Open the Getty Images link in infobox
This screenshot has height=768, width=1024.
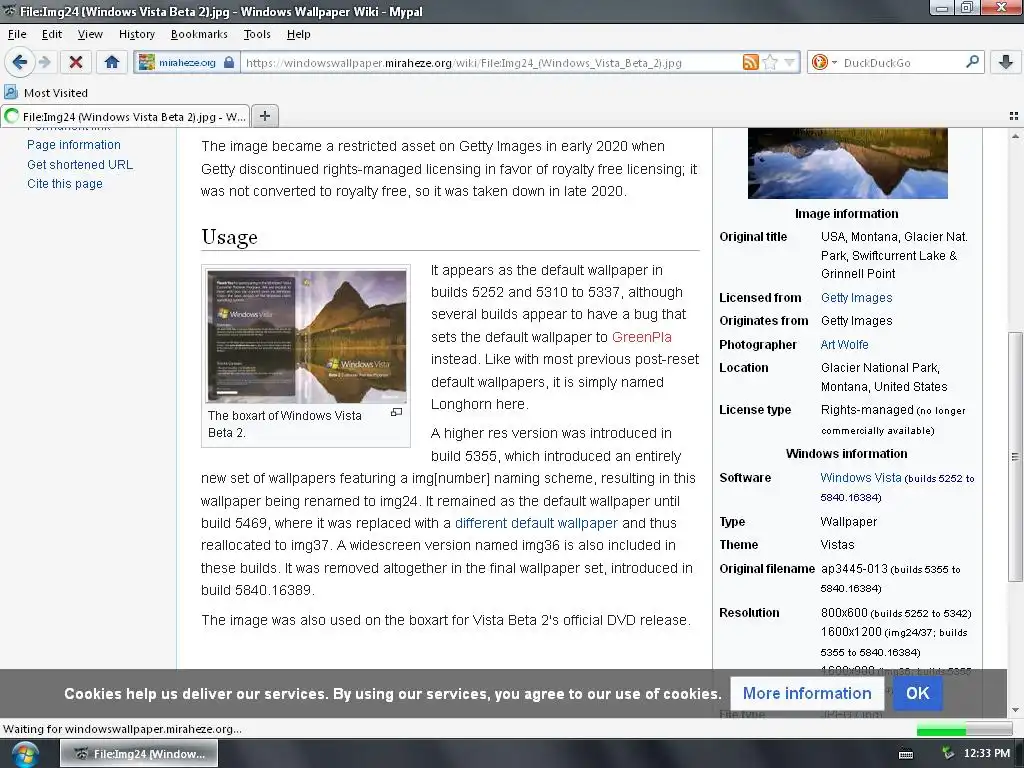tap(856, 298)
